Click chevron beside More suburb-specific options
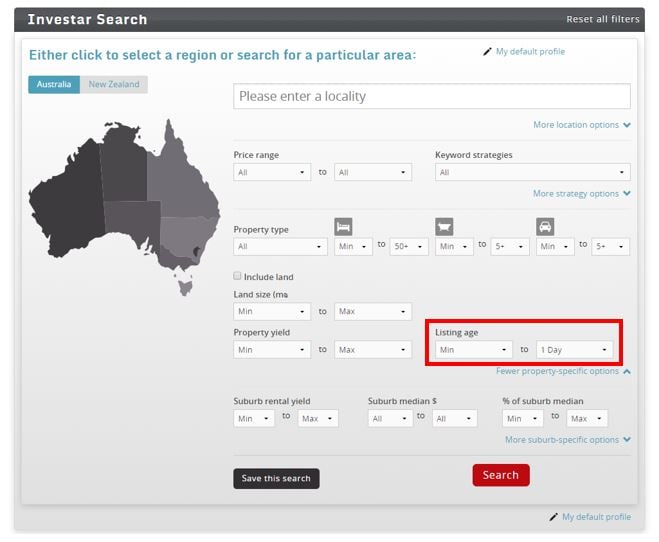The height and width of the screenshot is (542, 659). (x=627, y=439)
